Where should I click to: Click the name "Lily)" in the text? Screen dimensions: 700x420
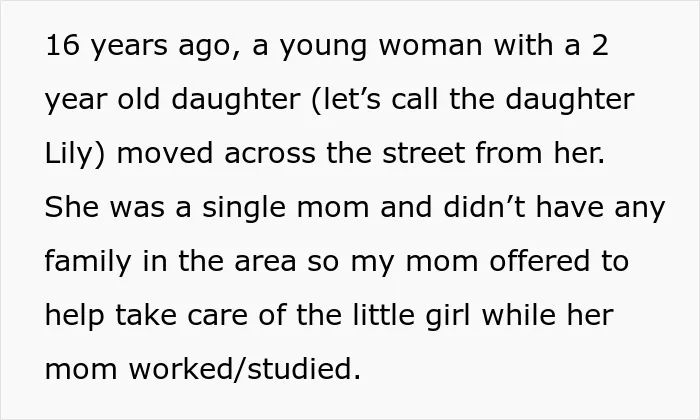click(75, 154)
